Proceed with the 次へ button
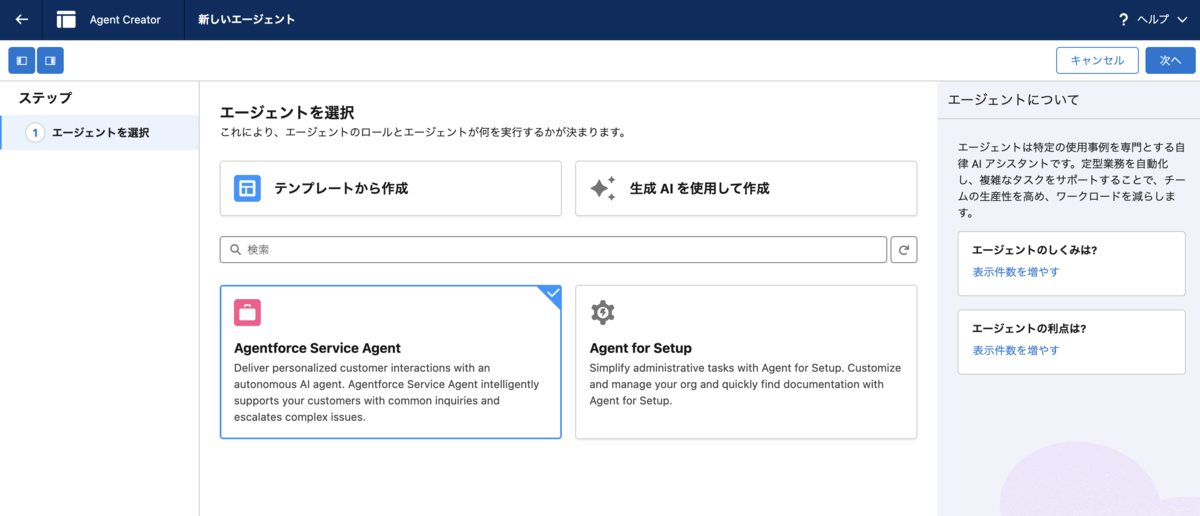The image size is (1200, 516). pyautogui.click(x=1170, y=61)
